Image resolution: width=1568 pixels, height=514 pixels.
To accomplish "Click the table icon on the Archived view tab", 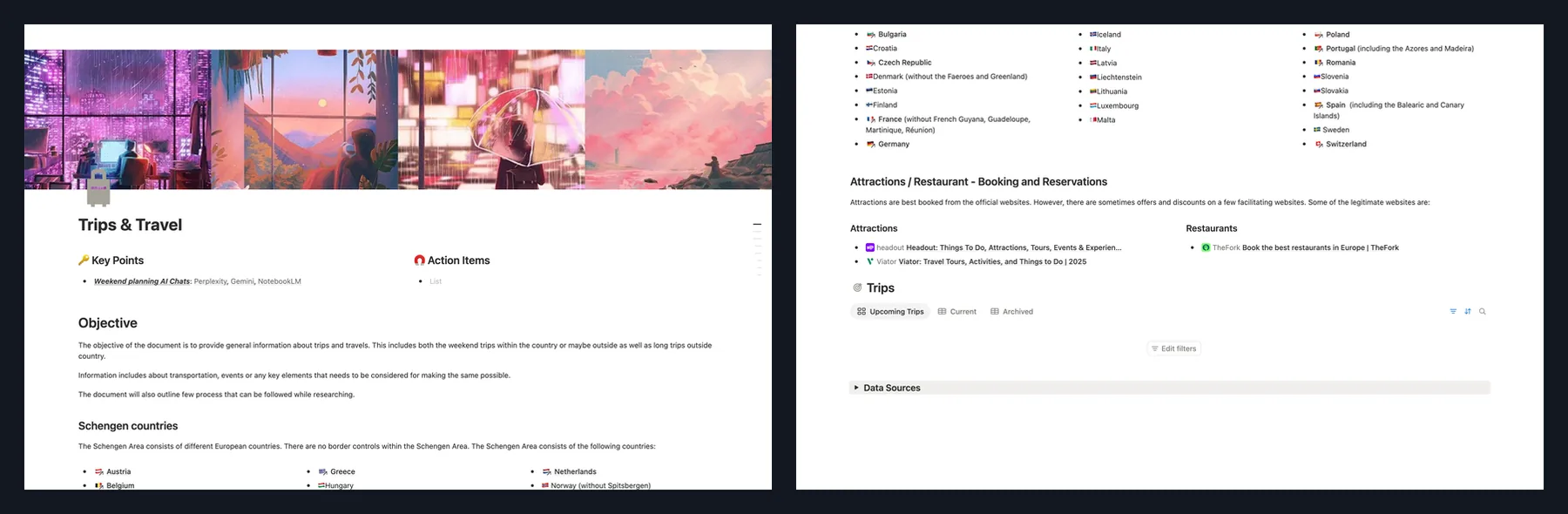I will pyautogui.click(x=995, y=311).
